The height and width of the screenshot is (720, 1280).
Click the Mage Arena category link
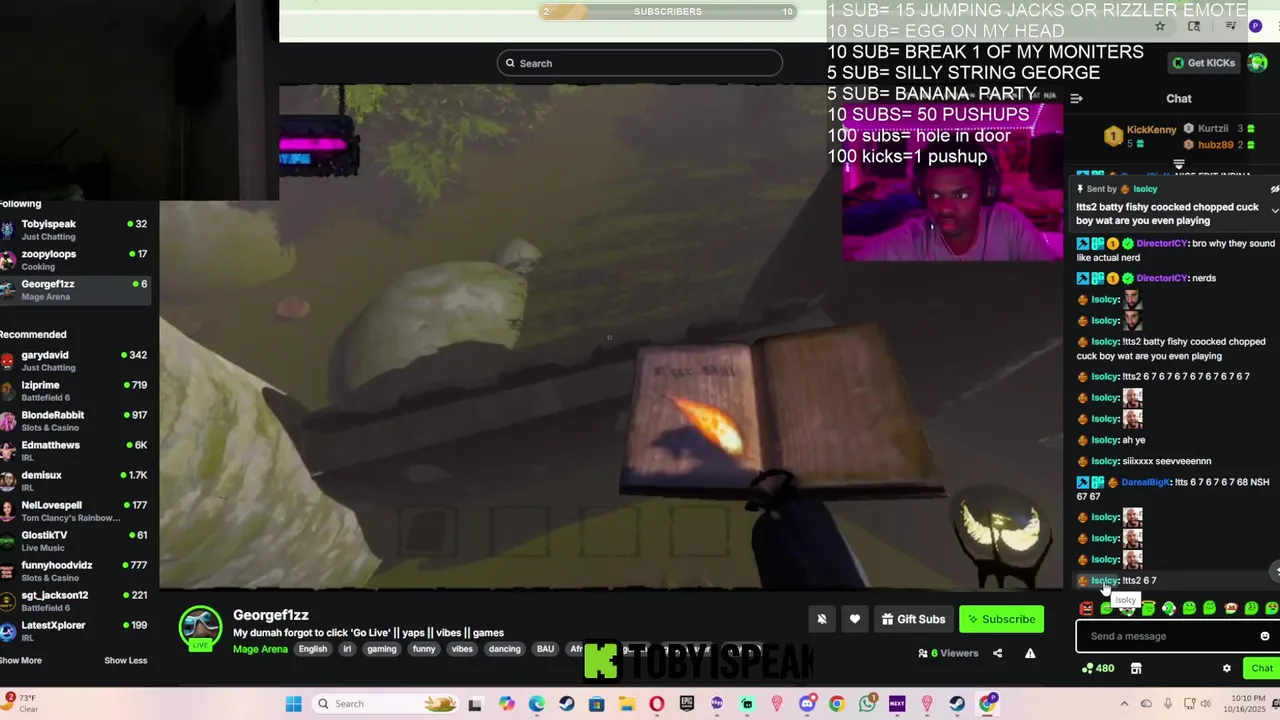260,649
